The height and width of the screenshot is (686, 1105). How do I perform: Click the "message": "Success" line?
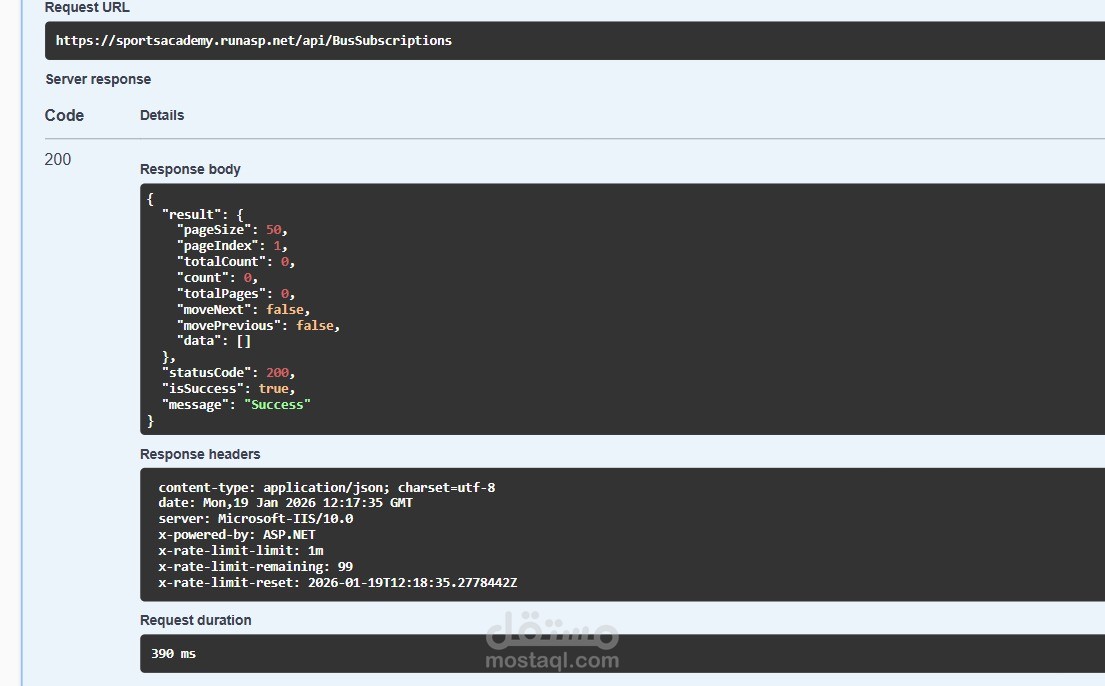pyautogui.click(x=236, y=405)
